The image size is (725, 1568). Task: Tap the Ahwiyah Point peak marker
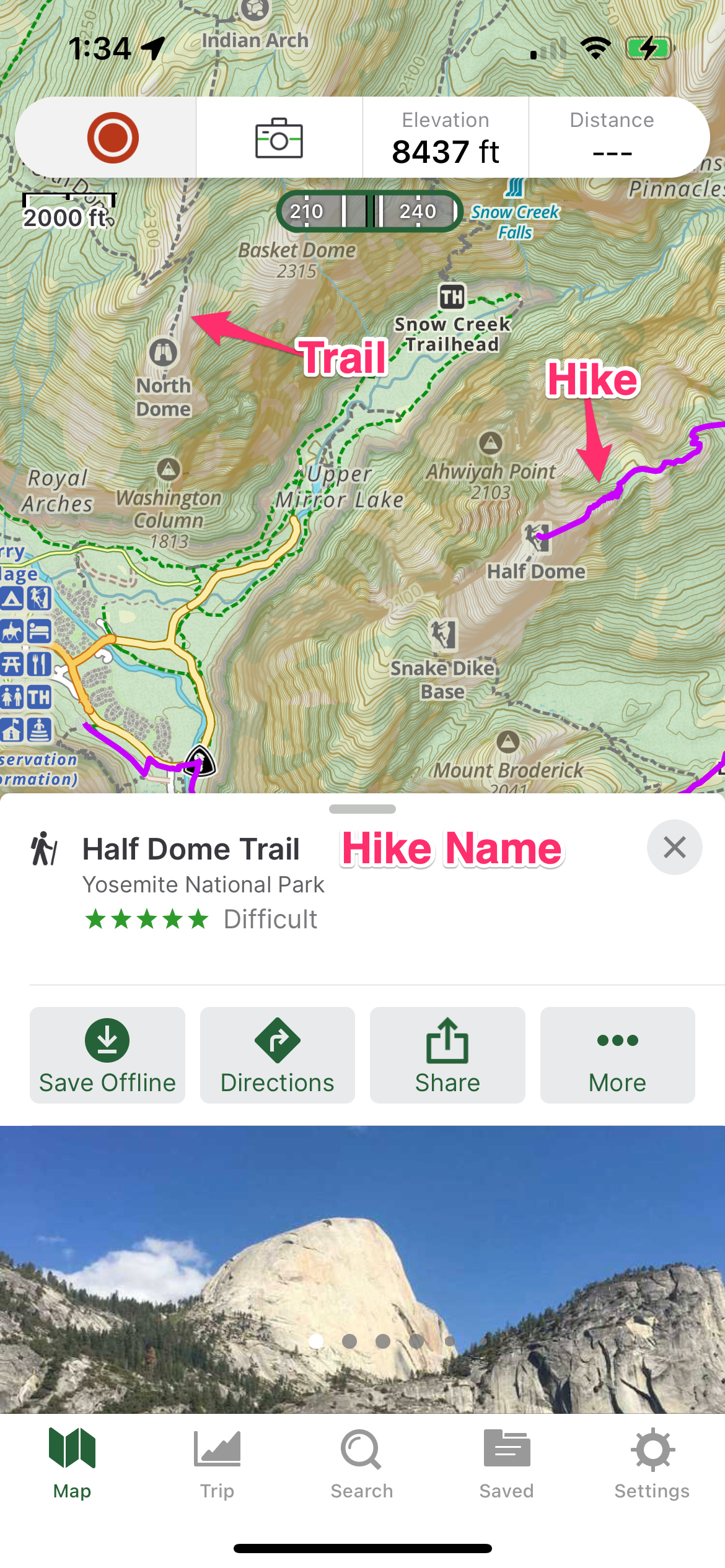(x=491, y=442)
